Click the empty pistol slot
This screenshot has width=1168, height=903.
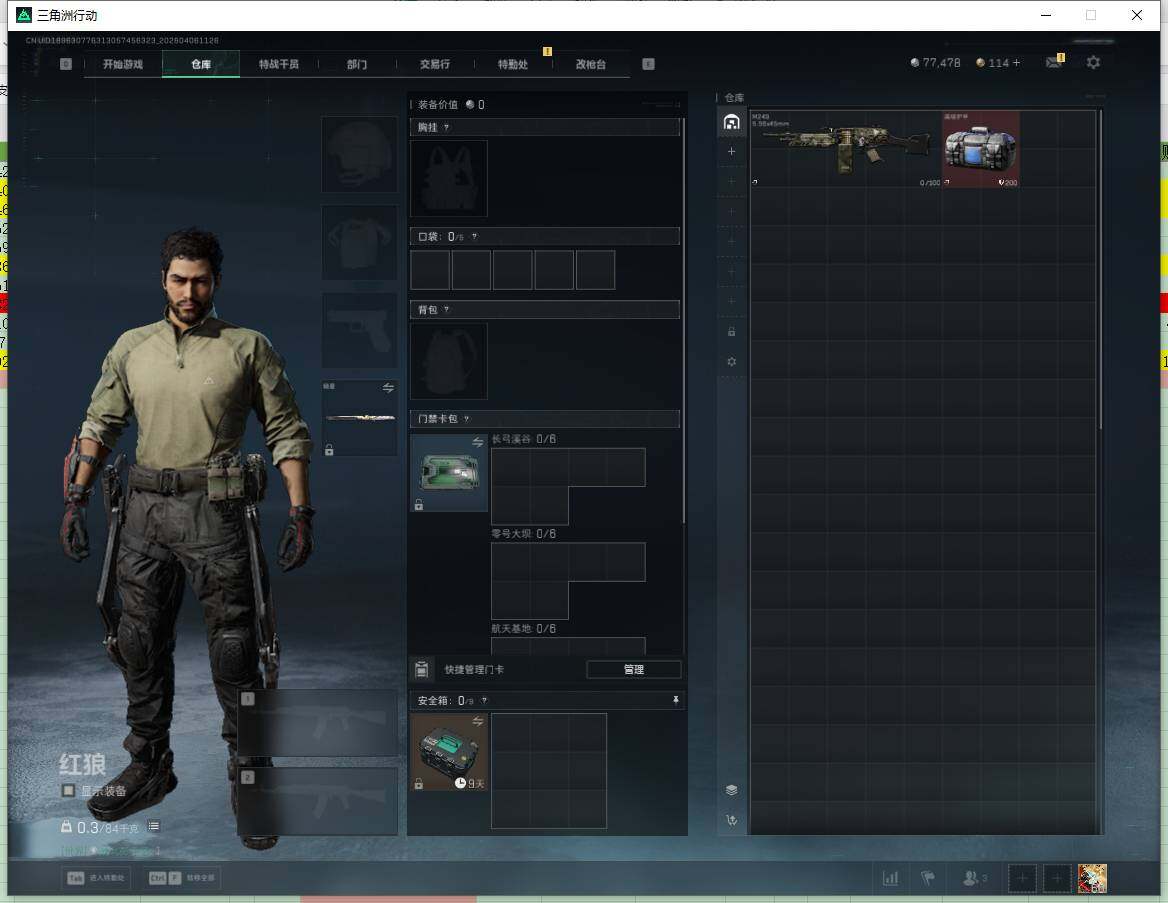point(359,330)
